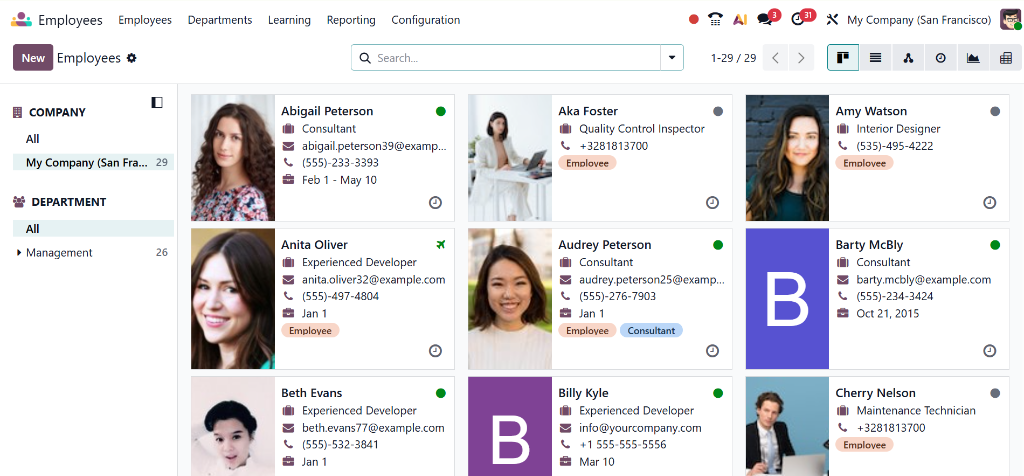Select My Company (San Francisco) filter

point(87,162)
